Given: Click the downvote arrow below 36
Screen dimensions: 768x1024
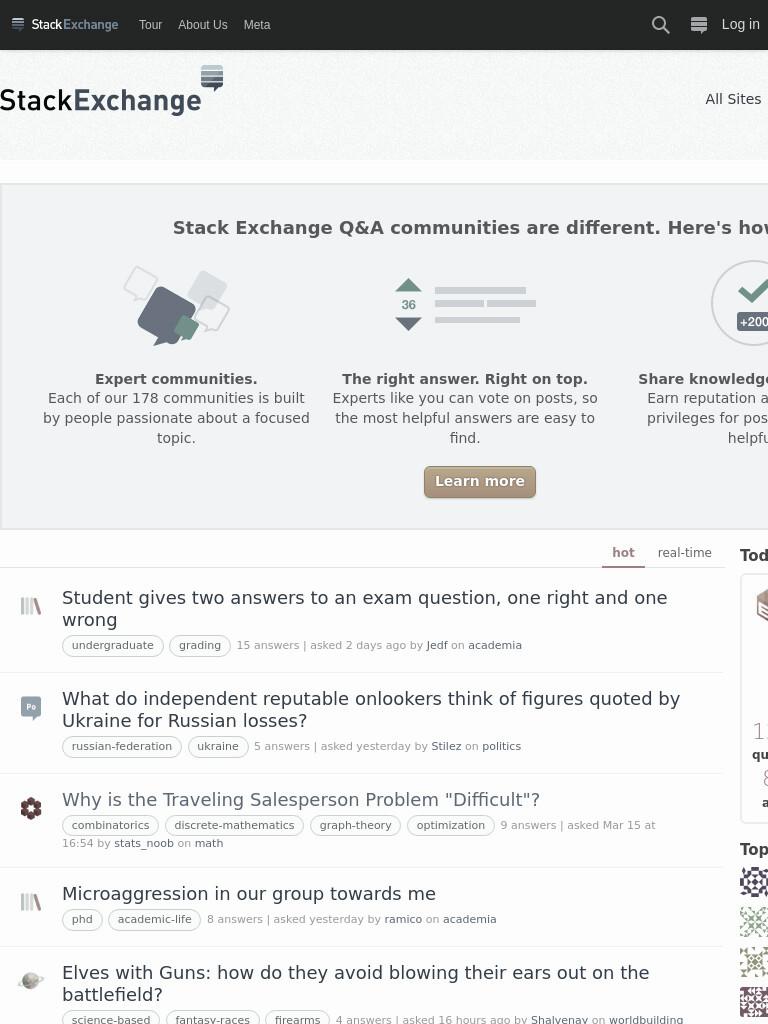Looking at the screenshot, I should click(408, 324).
